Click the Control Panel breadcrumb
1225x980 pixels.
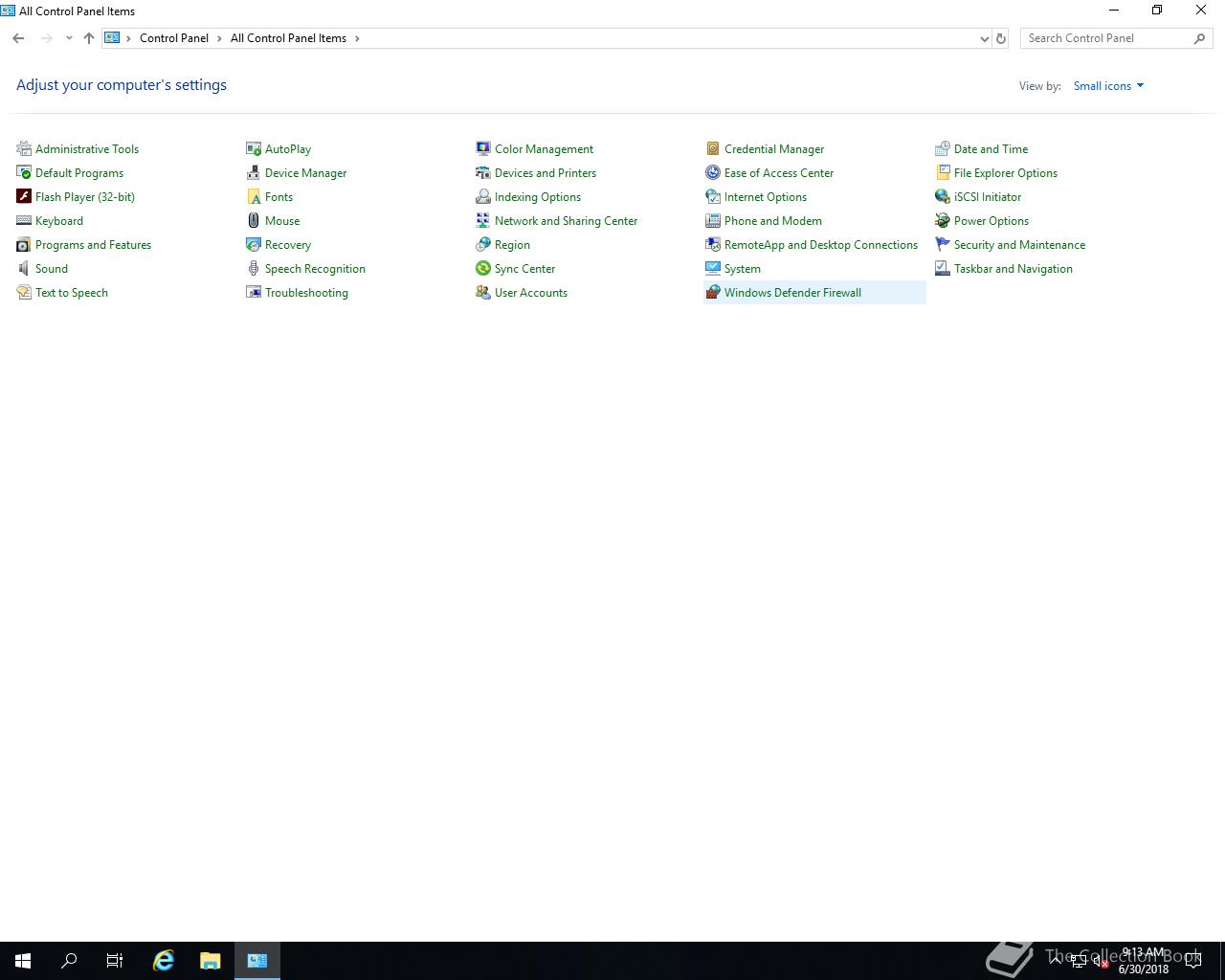(x=173, y=38)
